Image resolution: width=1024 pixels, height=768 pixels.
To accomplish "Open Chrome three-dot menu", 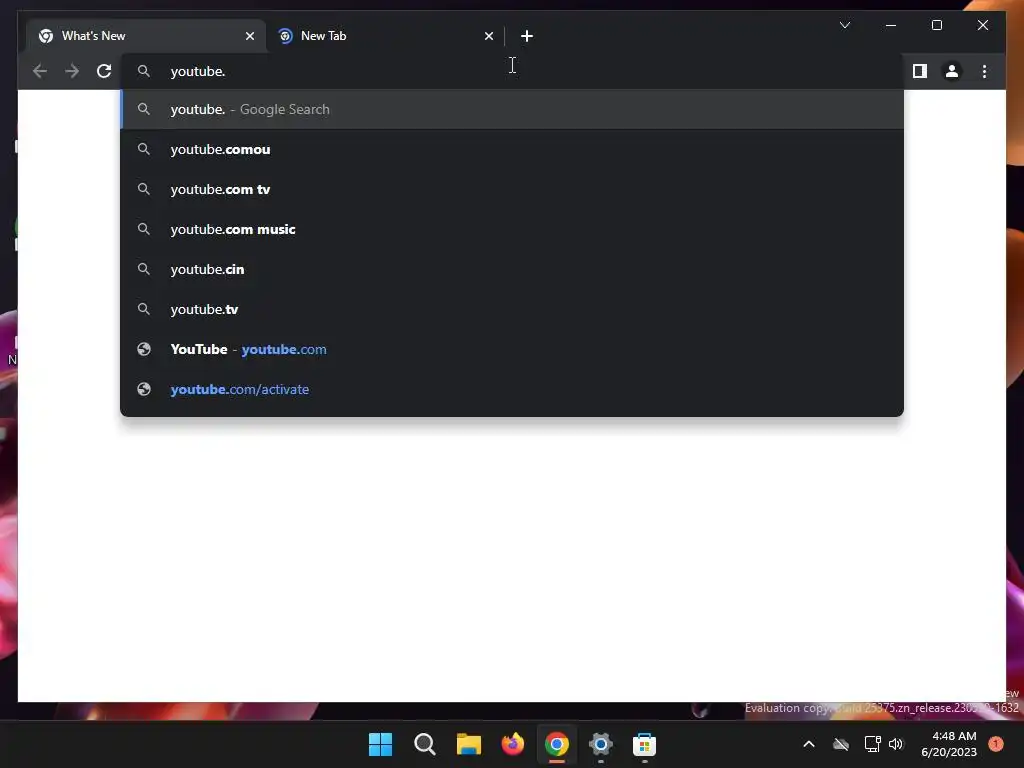I will coord(984,71).
